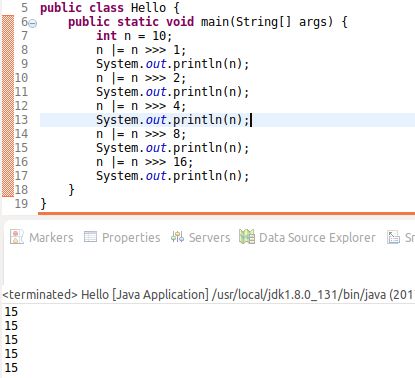Collapse the main method fold toggle
The width and height of the screenshot is (415, 378).
tap(33, 23)
